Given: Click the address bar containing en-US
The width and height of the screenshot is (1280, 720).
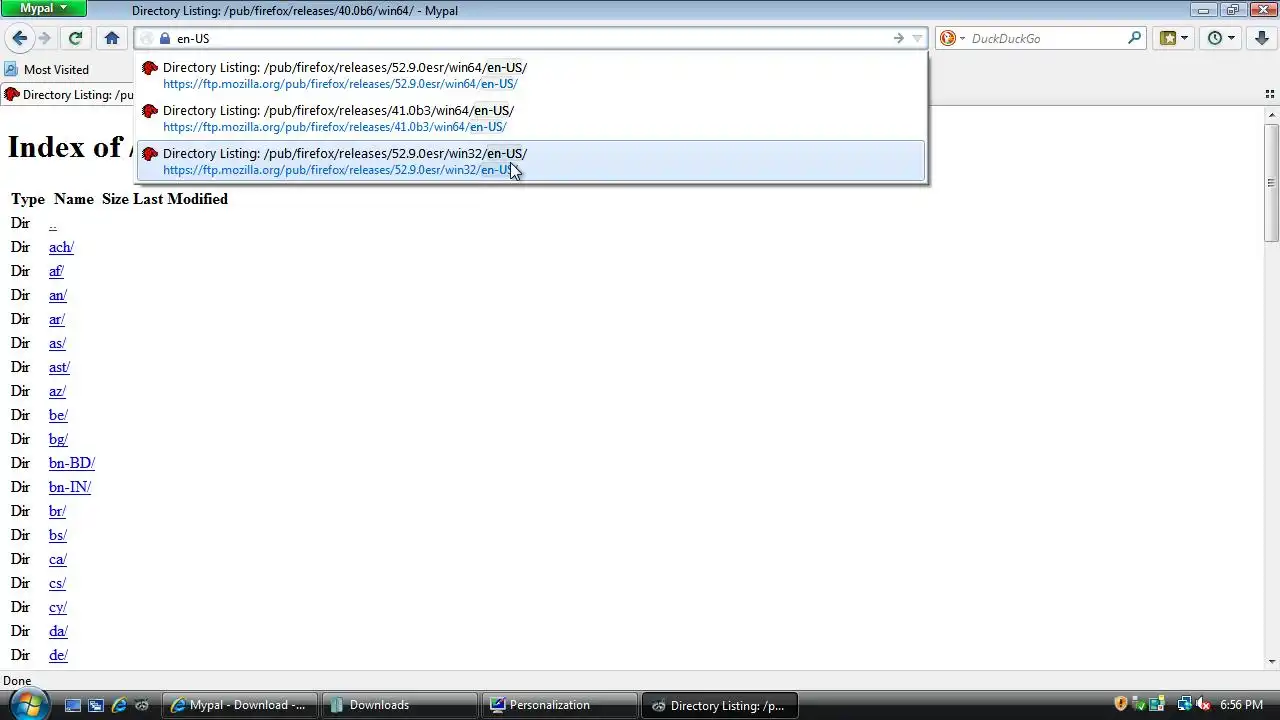Looking at the screenshot, I should pos(530,38).
